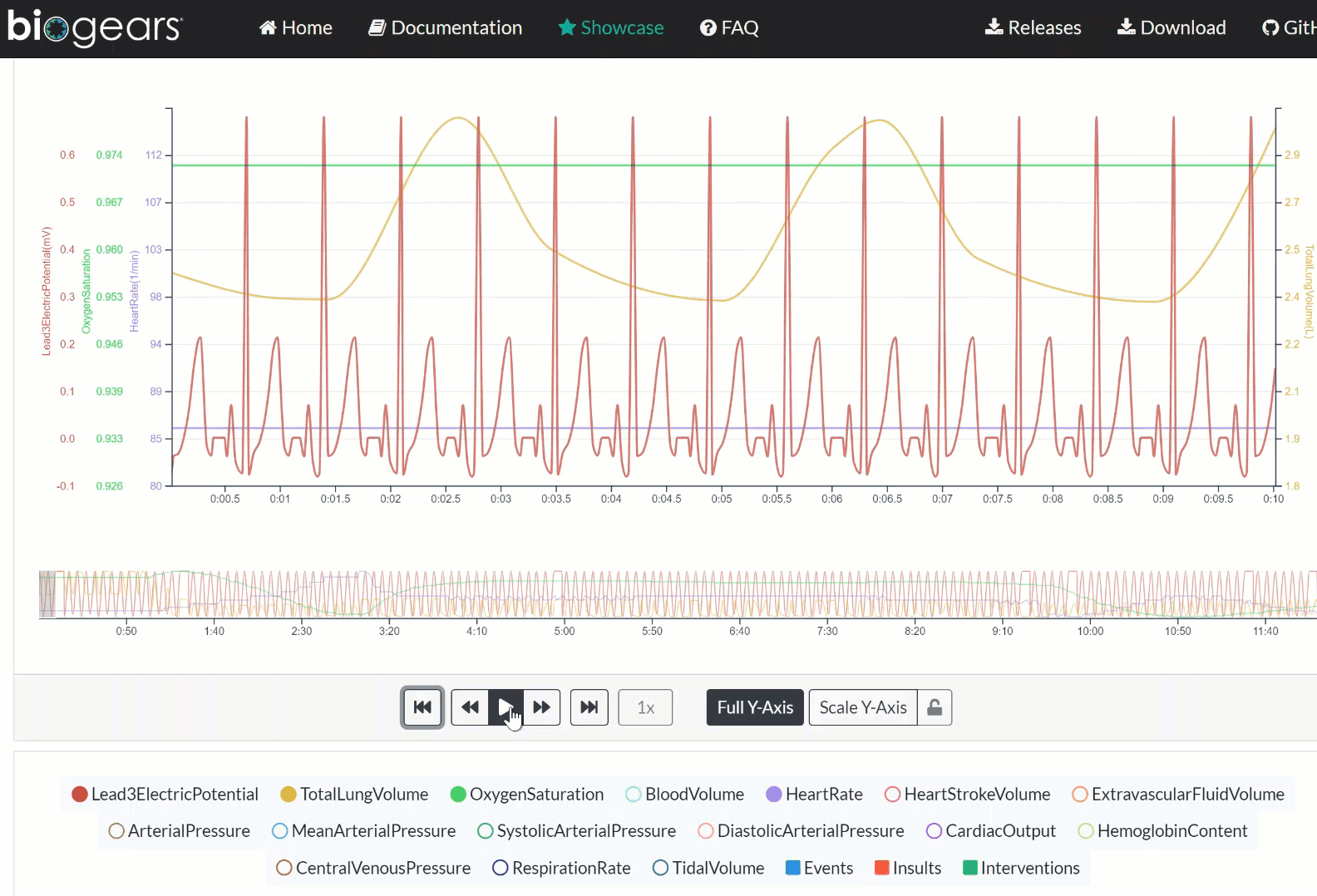Select the Full Y-Axis button
The image size is (1317, 896).
pos(755,707)
